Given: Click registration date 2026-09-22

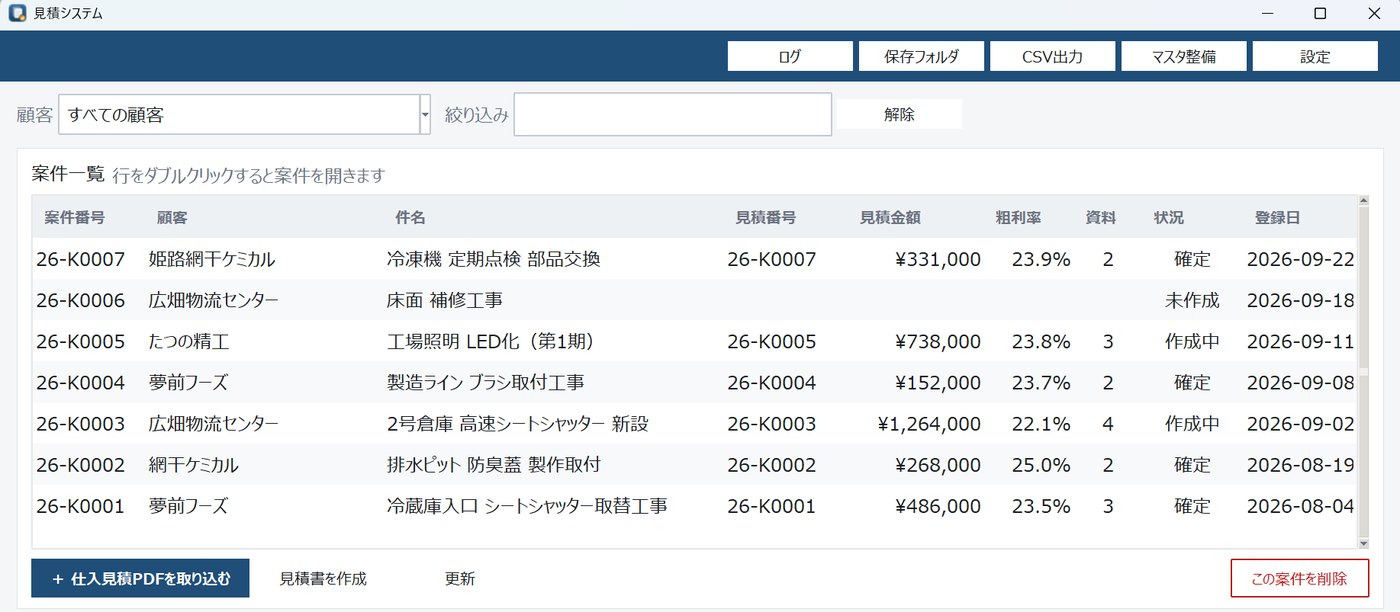Looking at the screenshot, I should pyautogui.click(x=1301, y=259).
